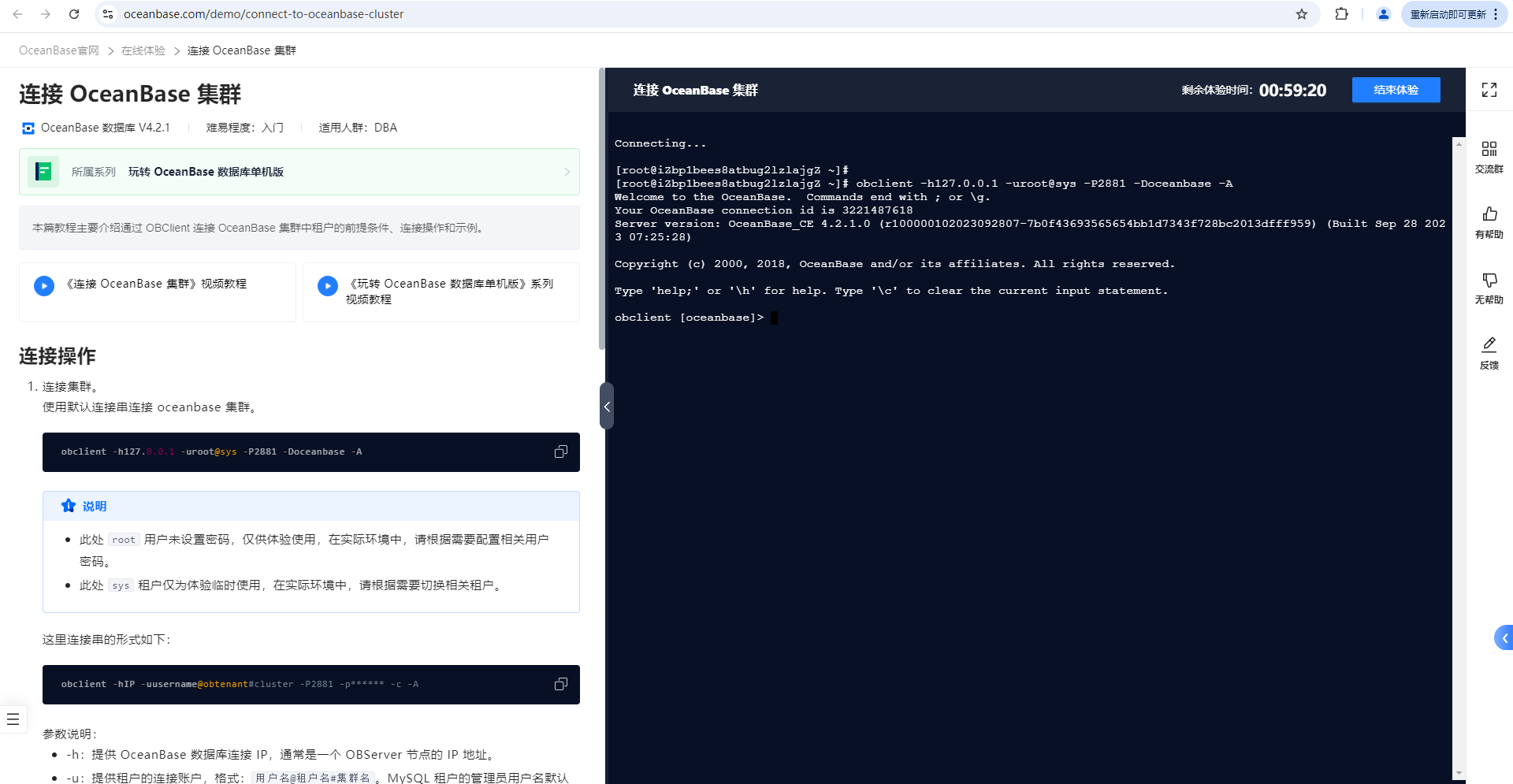Toggle fullscreen for the terminal

pos(1489,90)
